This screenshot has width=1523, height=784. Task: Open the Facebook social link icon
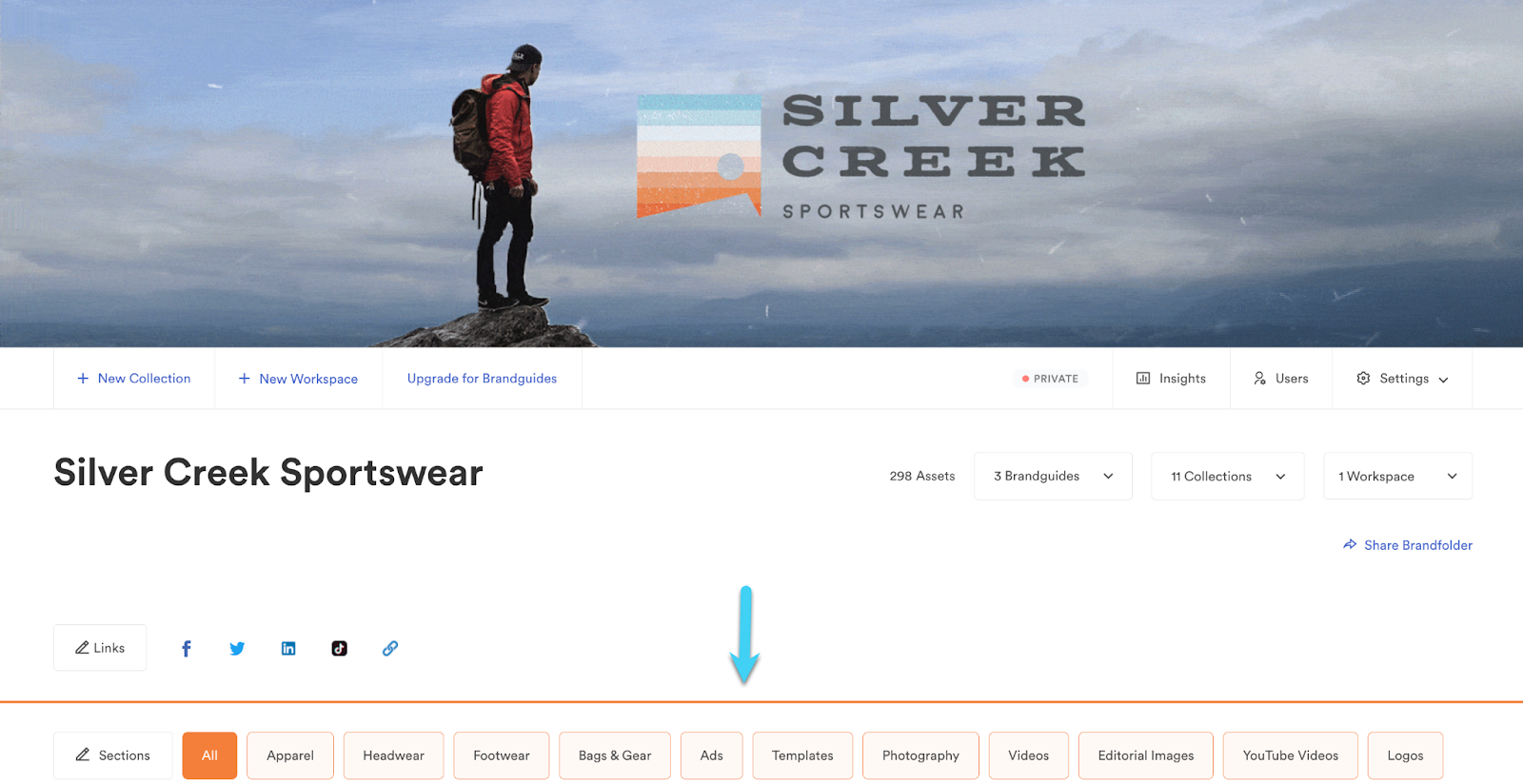(x=187, y=649)
